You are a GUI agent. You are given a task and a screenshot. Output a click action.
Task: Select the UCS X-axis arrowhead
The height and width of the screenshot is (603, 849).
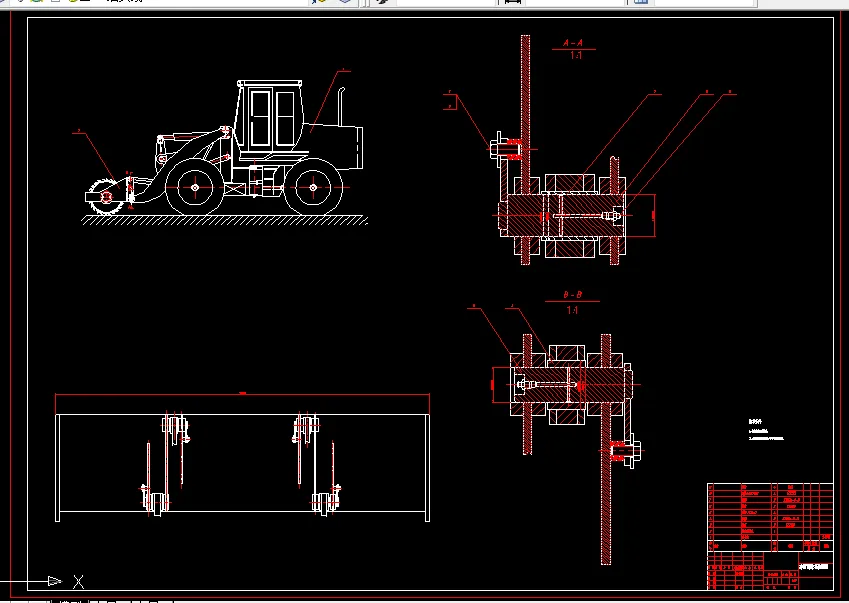(55, 581)
